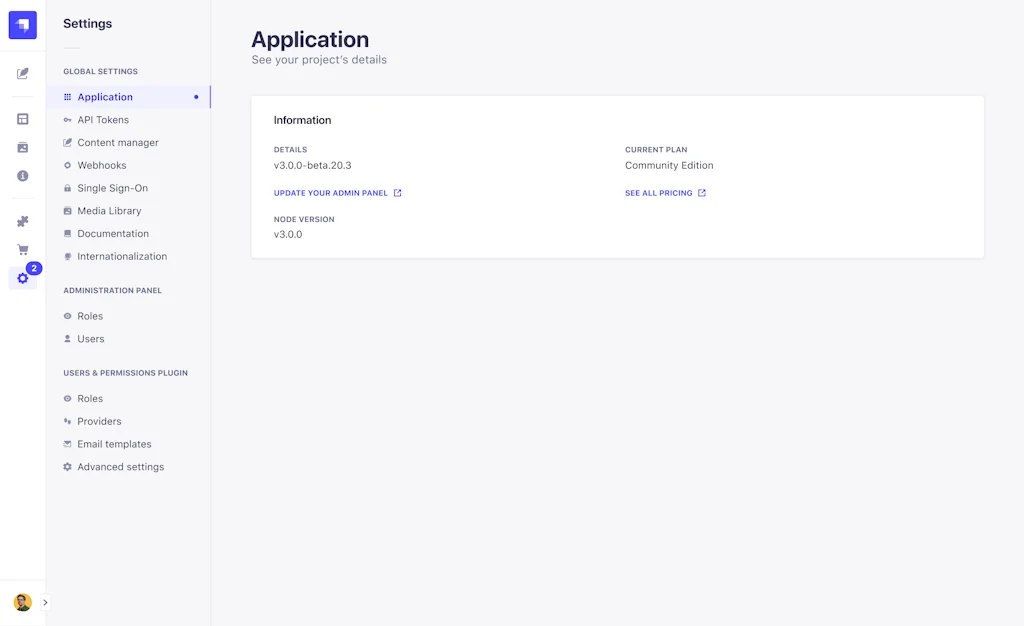The height and width of the screenshot is (626, 1024).
Task: Click the SEE ALL PRICING link
Action: tap(659, 192)
